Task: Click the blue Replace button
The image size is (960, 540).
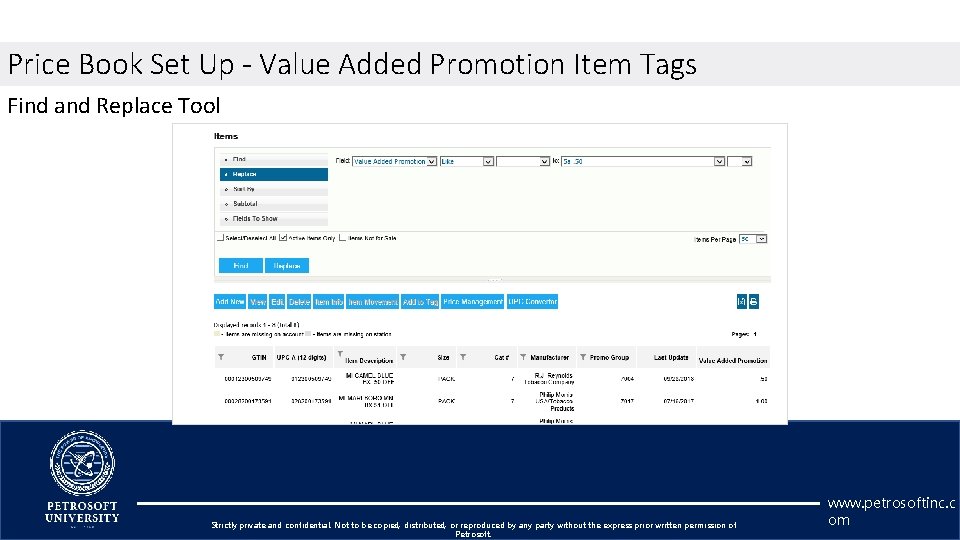Action: click(287, 266)
